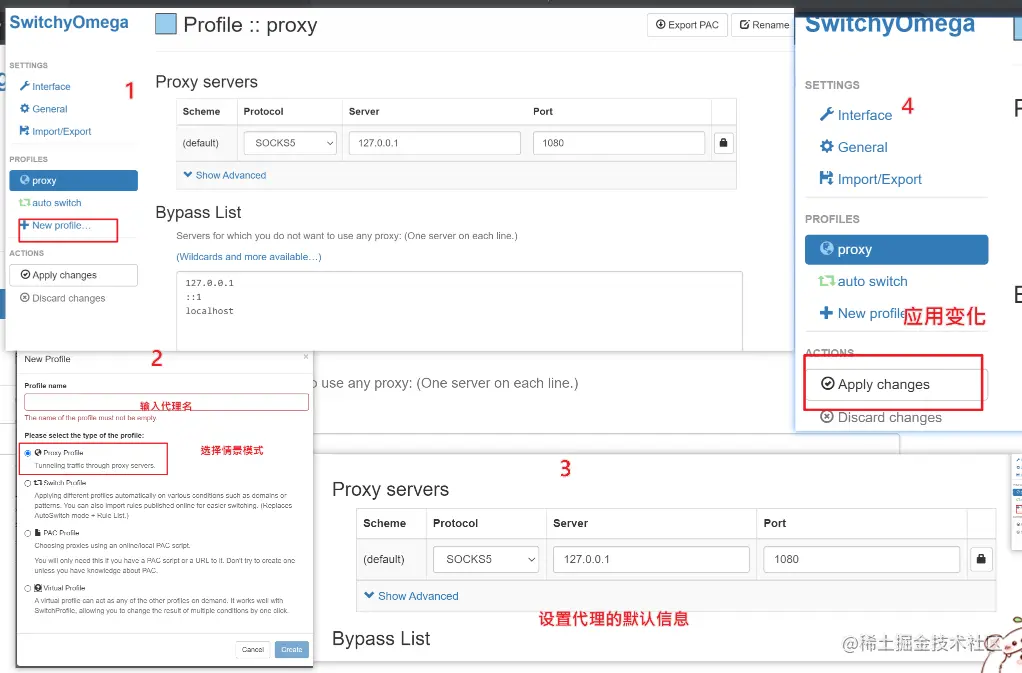
Task: Click inside the Bypass List text area
Action: click(460, 311)
